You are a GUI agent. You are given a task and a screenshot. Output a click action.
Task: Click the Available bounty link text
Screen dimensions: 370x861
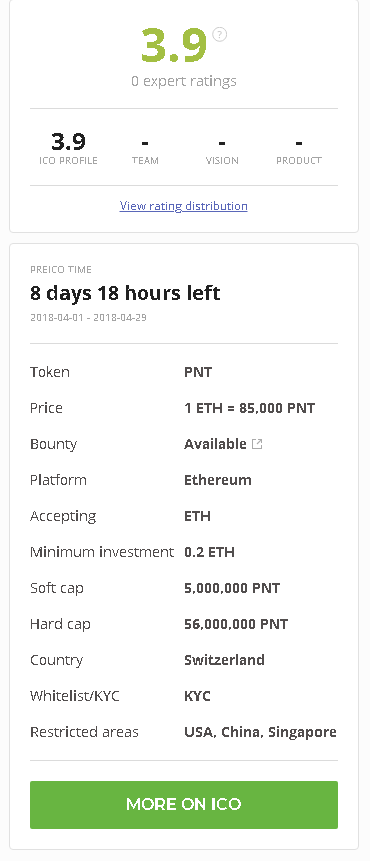215,444
